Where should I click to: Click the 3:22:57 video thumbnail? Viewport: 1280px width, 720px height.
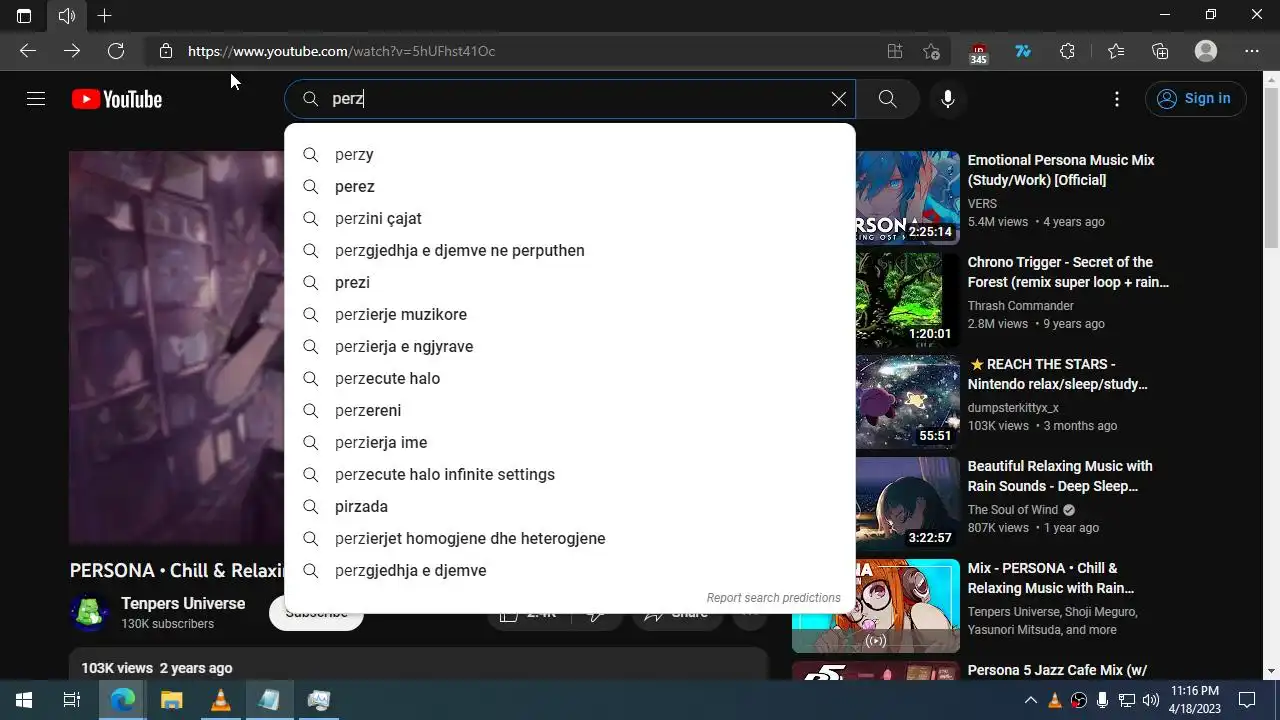click(x=907, y=504)
